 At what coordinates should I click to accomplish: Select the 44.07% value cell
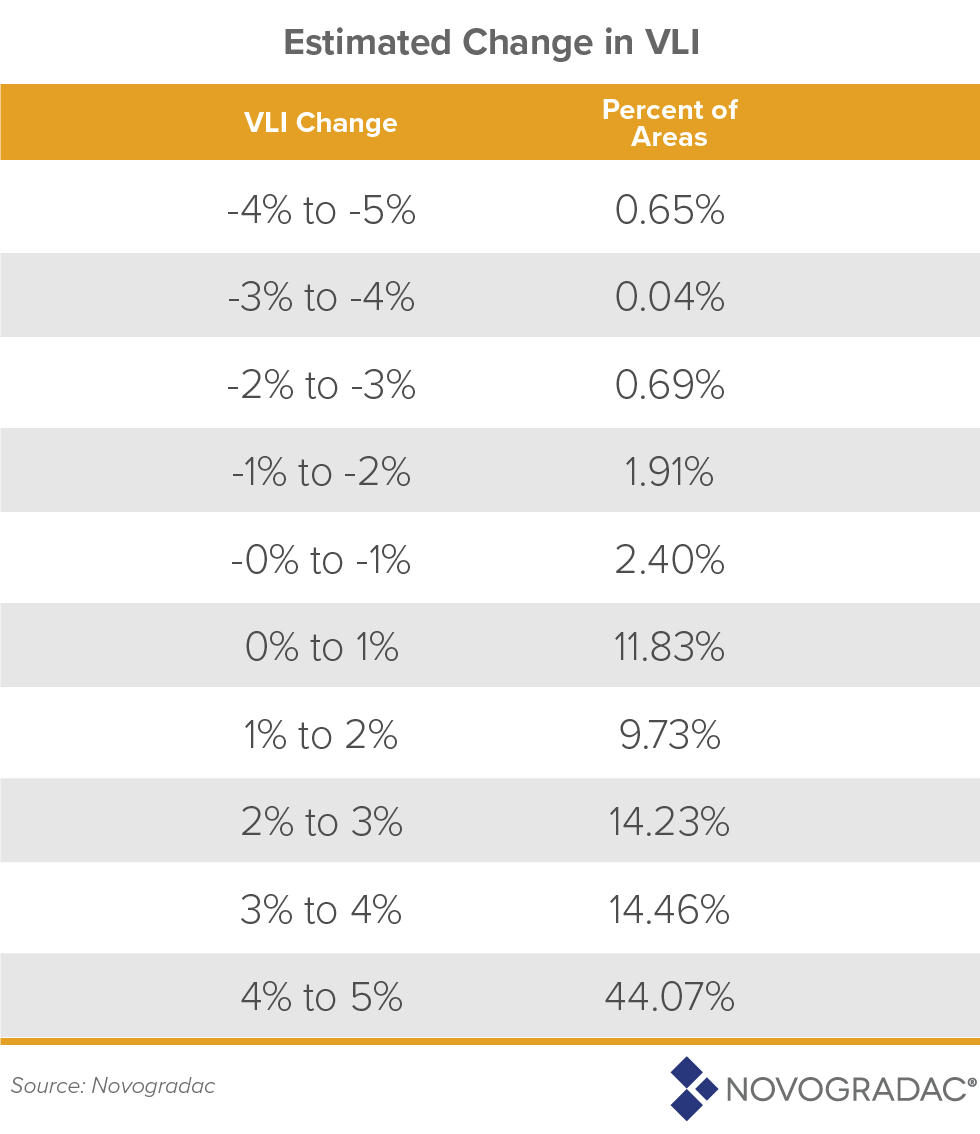tap(669, 997)
